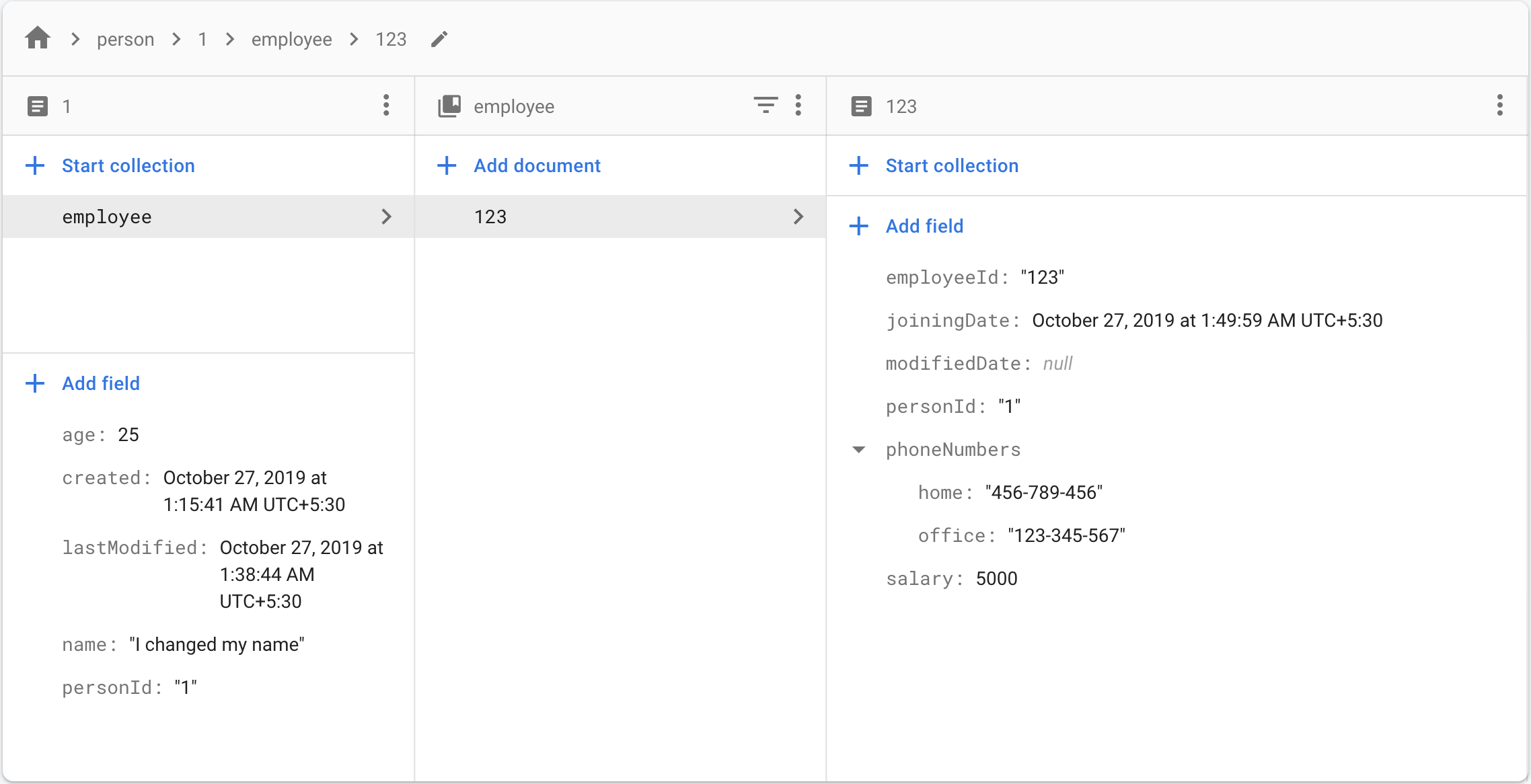Open the filter icon on the employee collection panel
This screenshot has height=784, width=1531.
(765, 106)
